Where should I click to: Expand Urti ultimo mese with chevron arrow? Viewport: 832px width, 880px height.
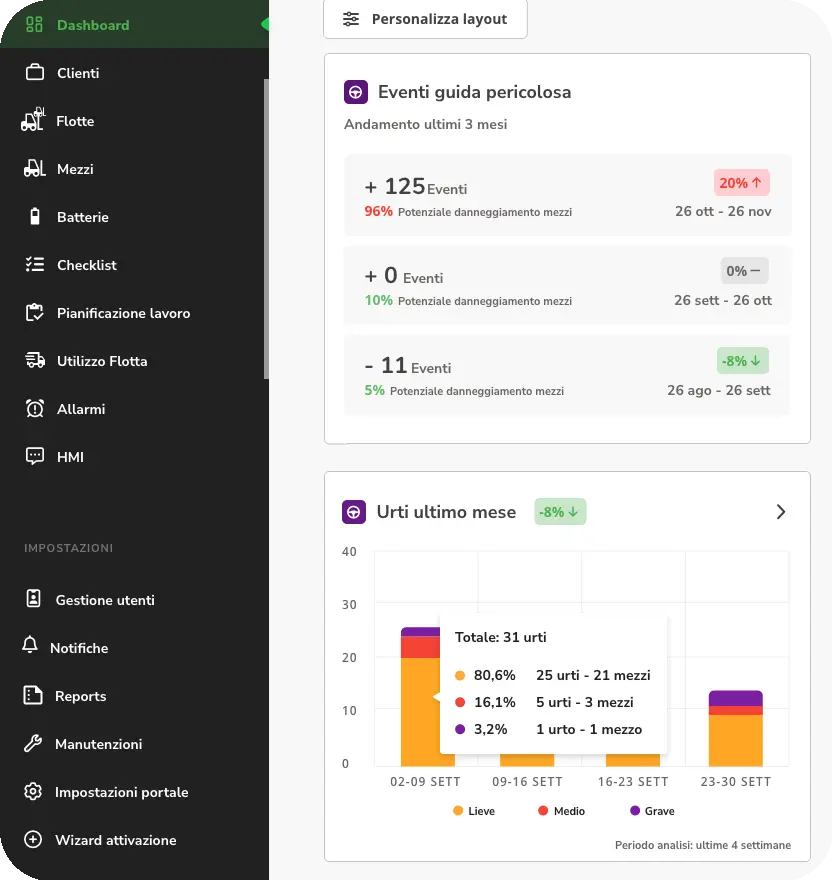coord(781,512)
